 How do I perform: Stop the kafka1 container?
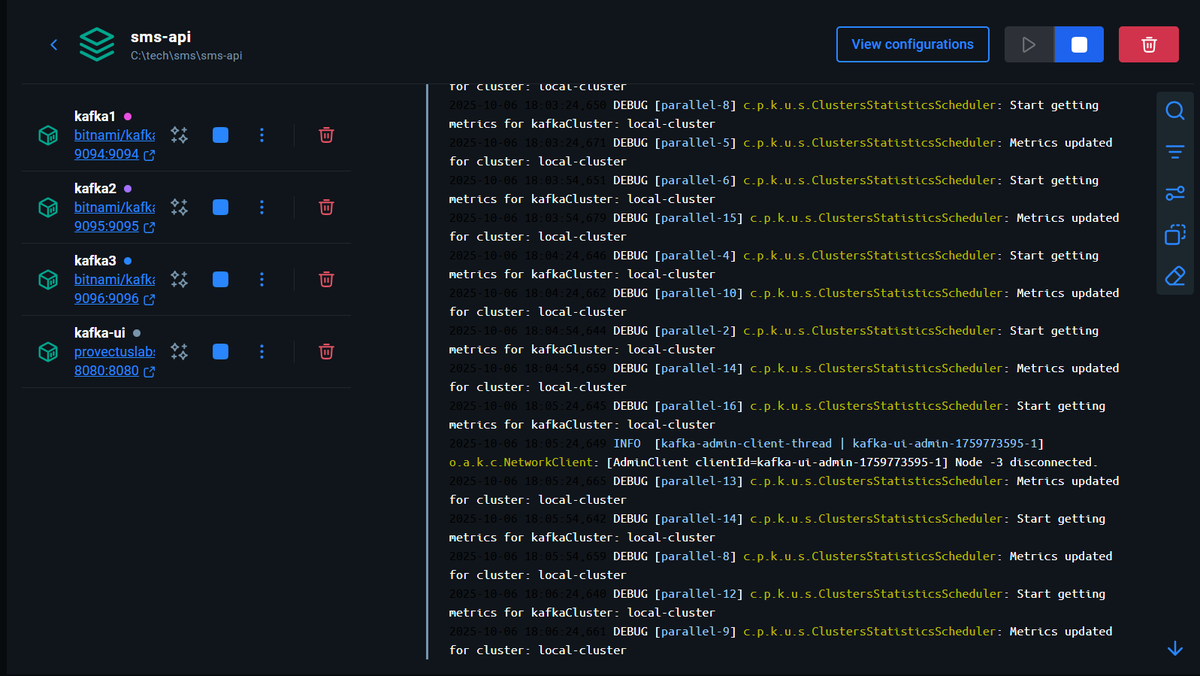point(221,135)
